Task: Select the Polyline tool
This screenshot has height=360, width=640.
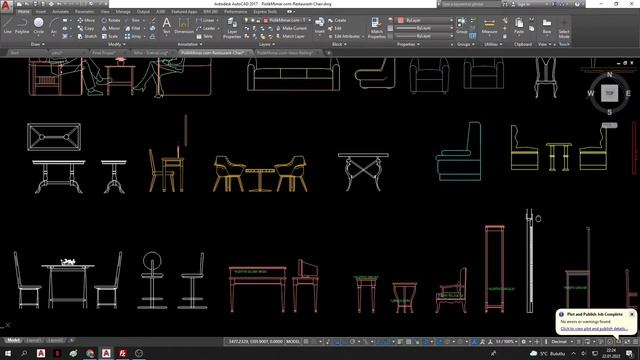Action: 22,25
